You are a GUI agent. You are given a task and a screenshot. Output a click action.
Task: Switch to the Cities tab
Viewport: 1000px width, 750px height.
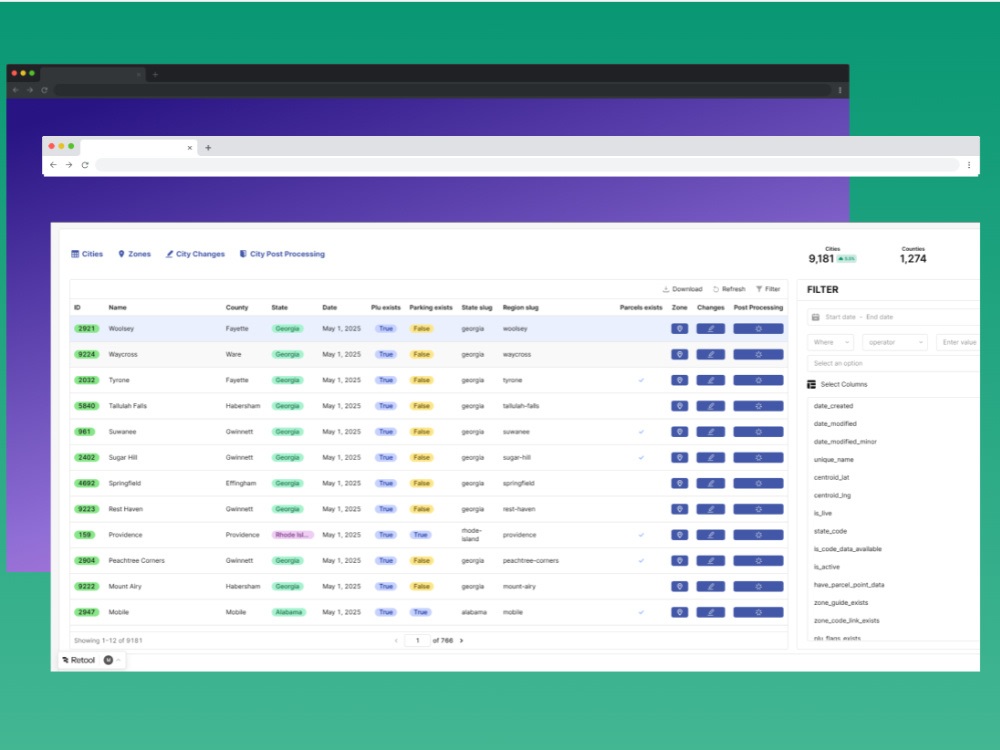coord(87,254)
